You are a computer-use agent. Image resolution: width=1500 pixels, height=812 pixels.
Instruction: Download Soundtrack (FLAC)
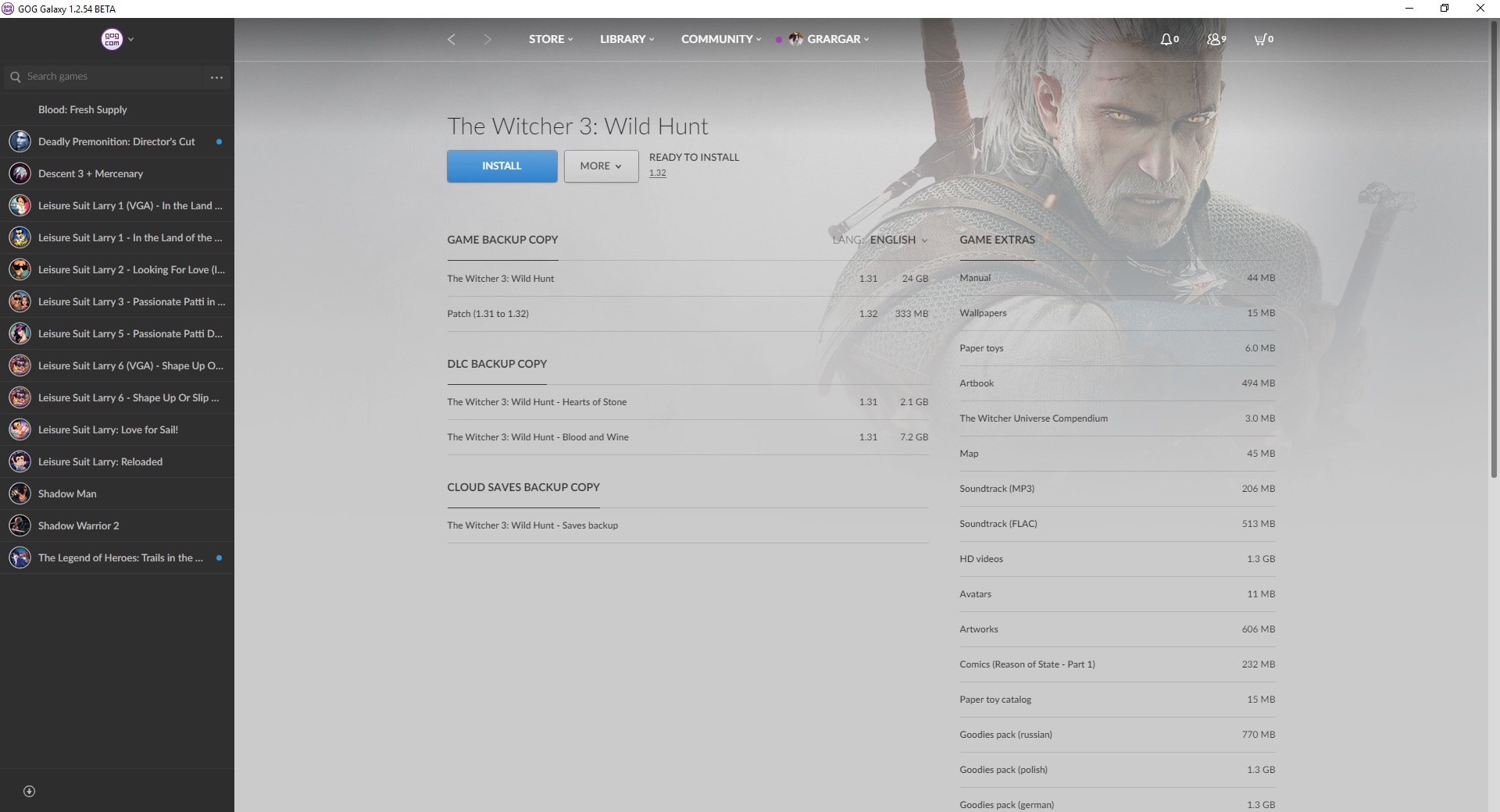click(1117, 524)
